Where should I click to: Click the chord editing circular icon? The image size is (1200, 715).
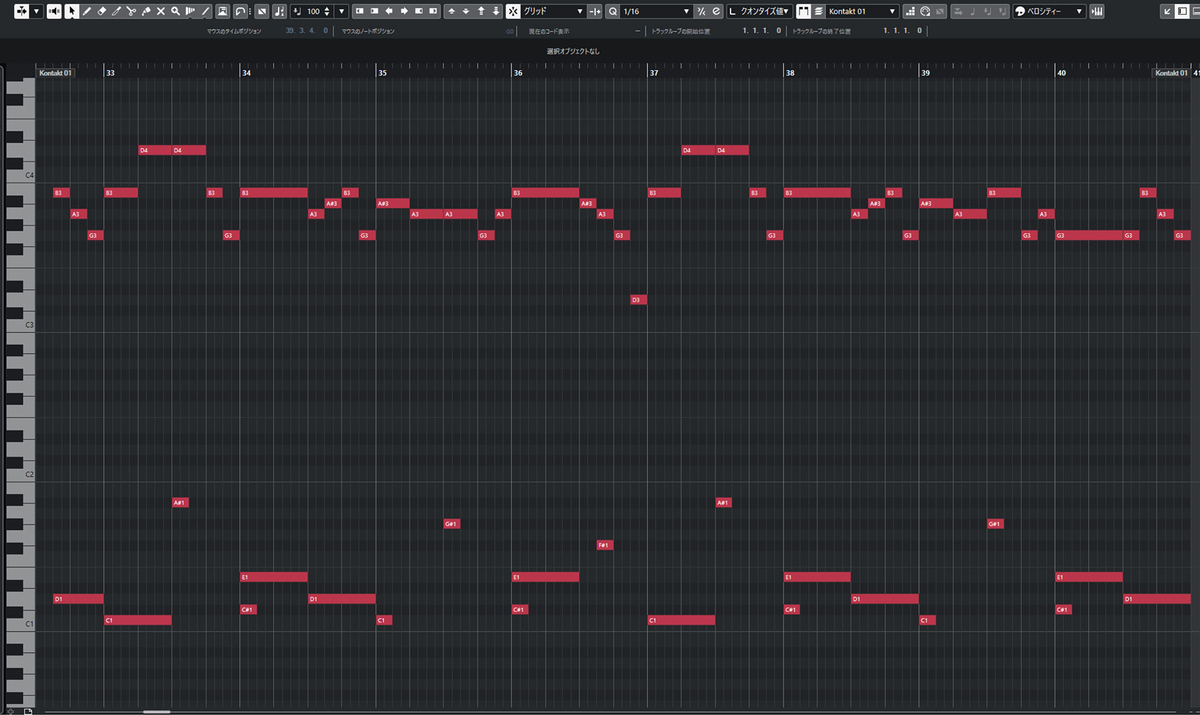pyautogui.click(x=926, y=11)
